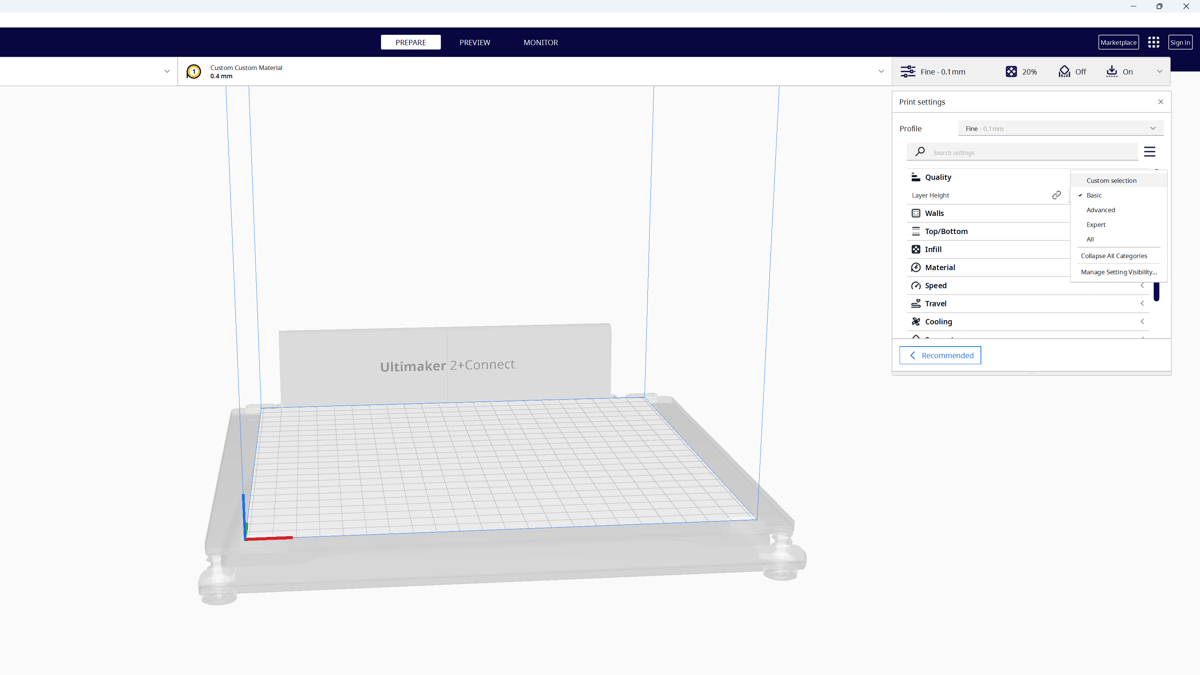1200x675 pixels.
Task: Expand the Travel category chevron
Action: [1142, 303]
